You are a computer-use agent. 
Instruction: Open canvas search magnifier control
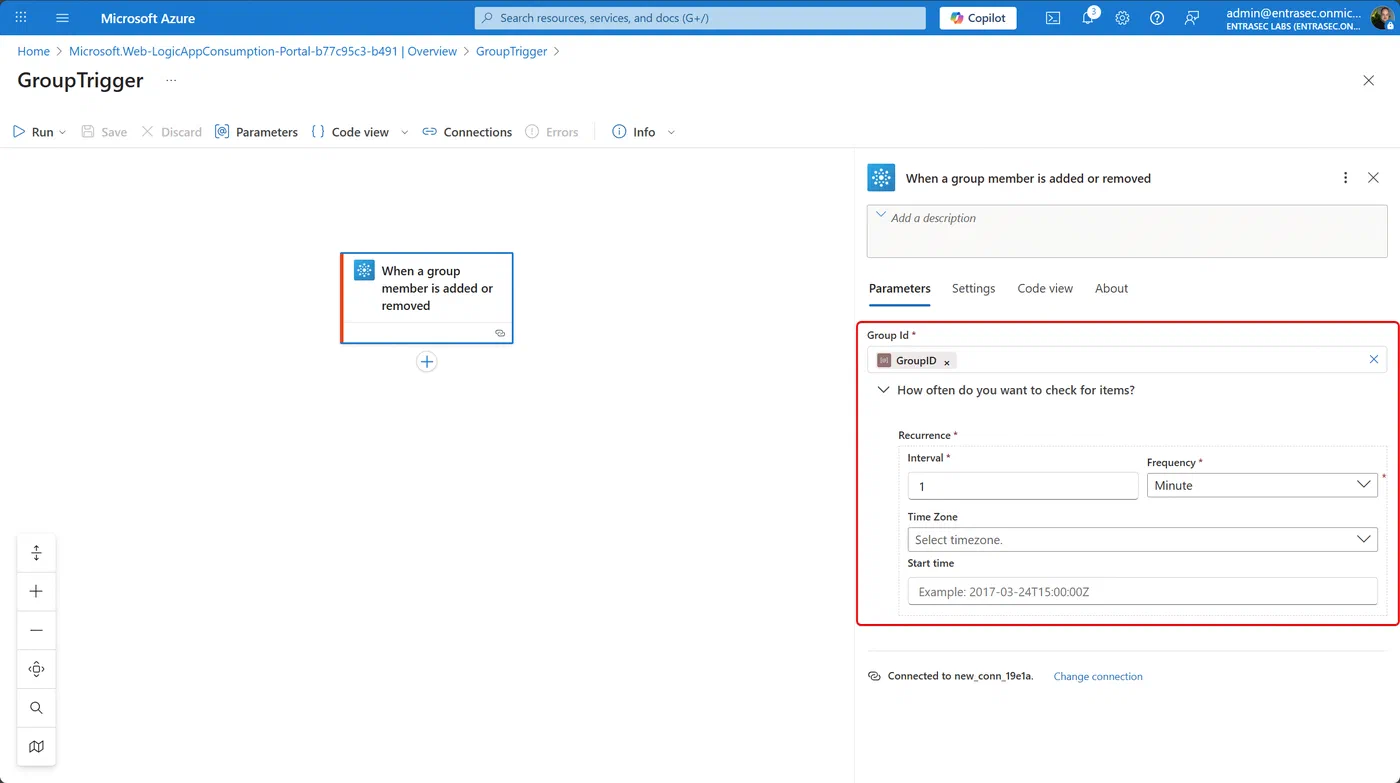pyautogui.click(x=36, y=708)
